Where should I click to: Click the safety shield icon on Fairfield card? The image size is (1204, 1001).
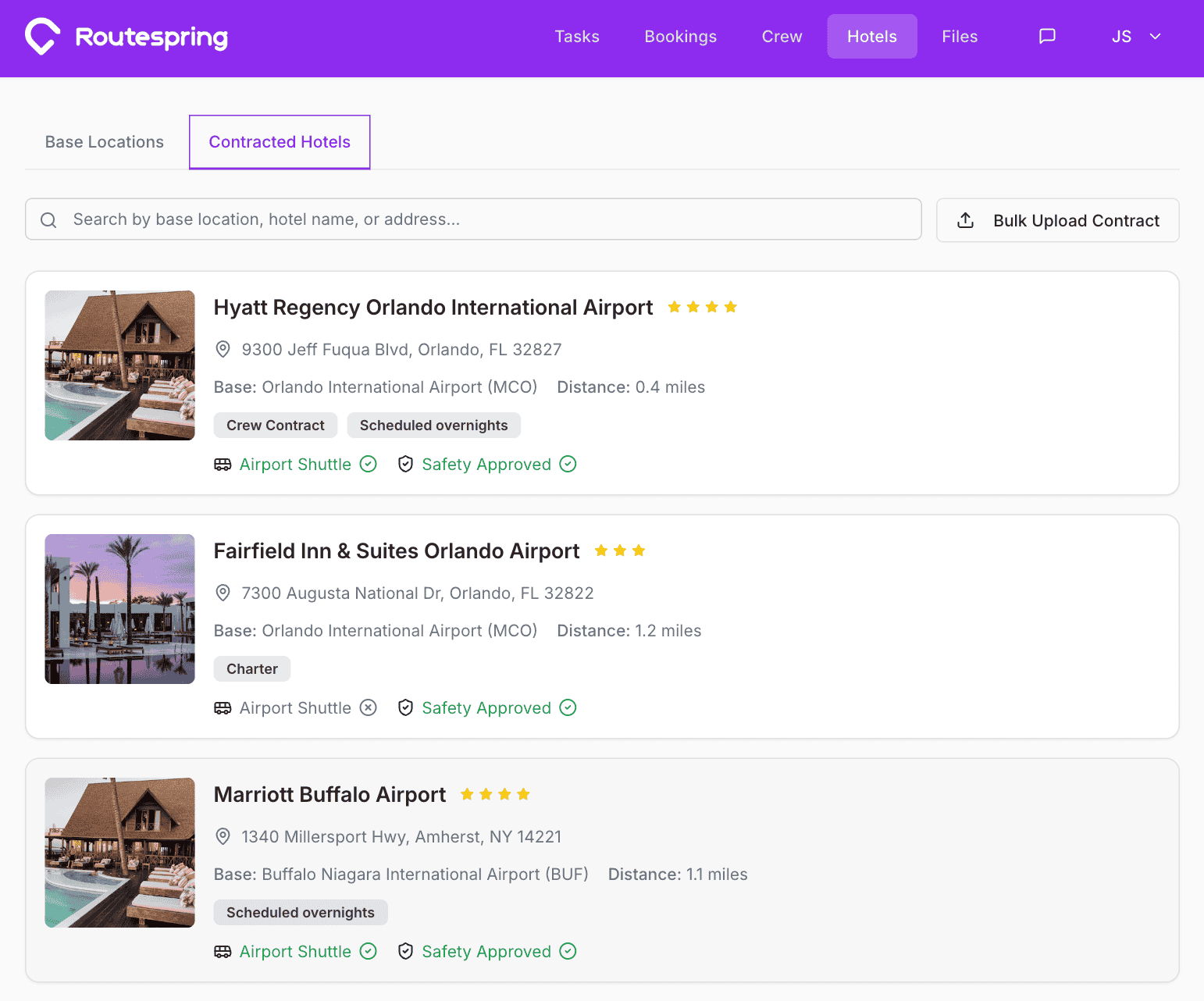405,707
